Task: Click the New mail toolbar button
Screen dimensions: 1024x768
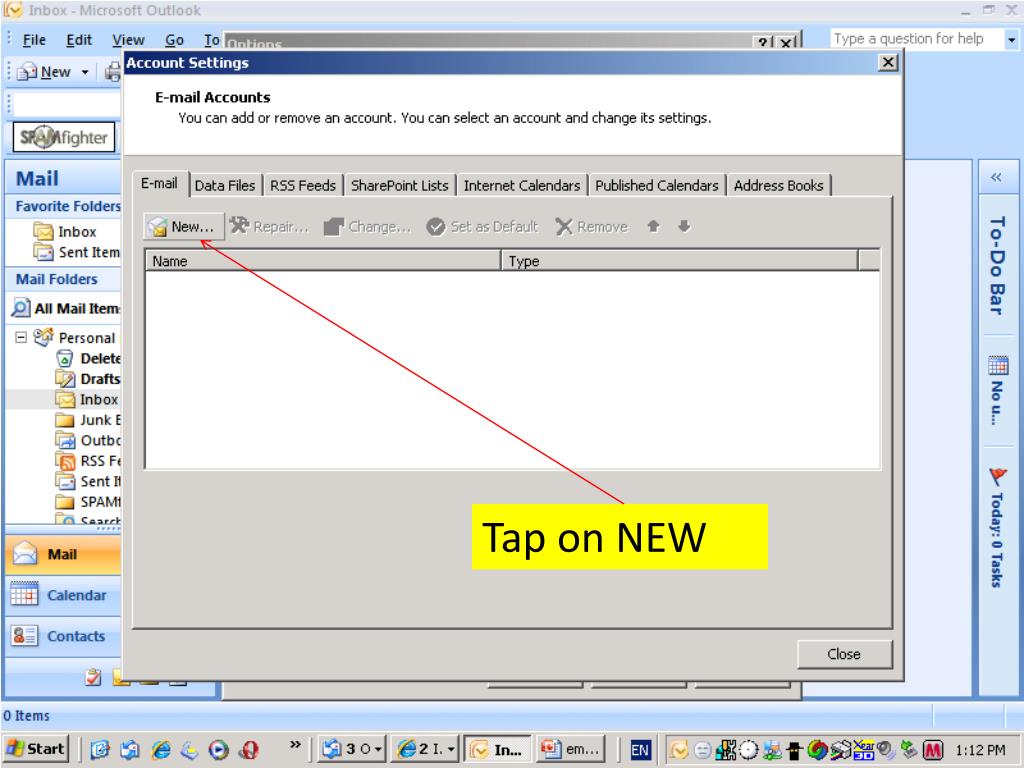Action: 44,72
